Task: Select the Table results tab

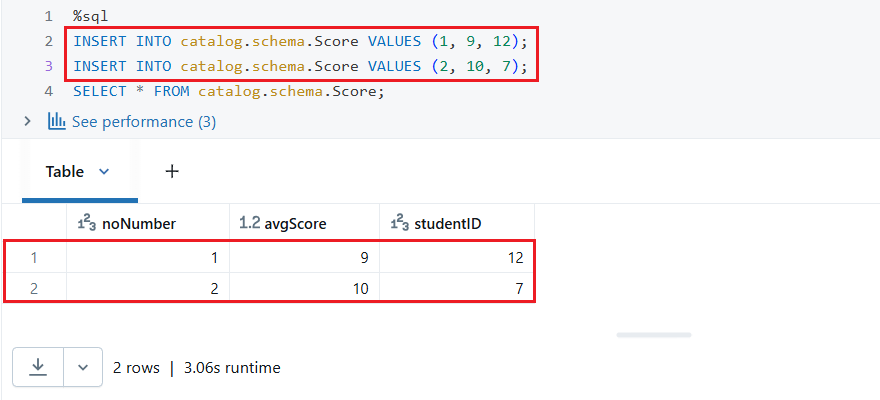Action: tap(66, 172)
